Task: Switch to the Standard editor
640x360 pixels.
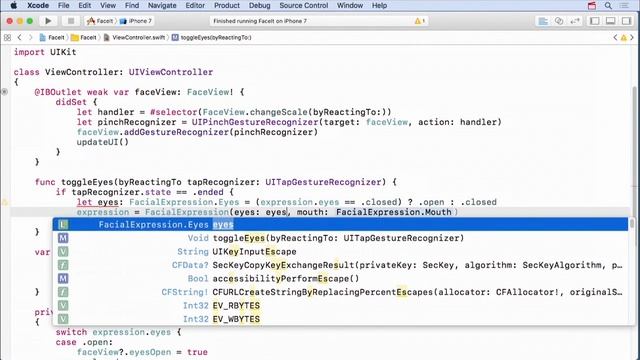Action: [543, 21]
